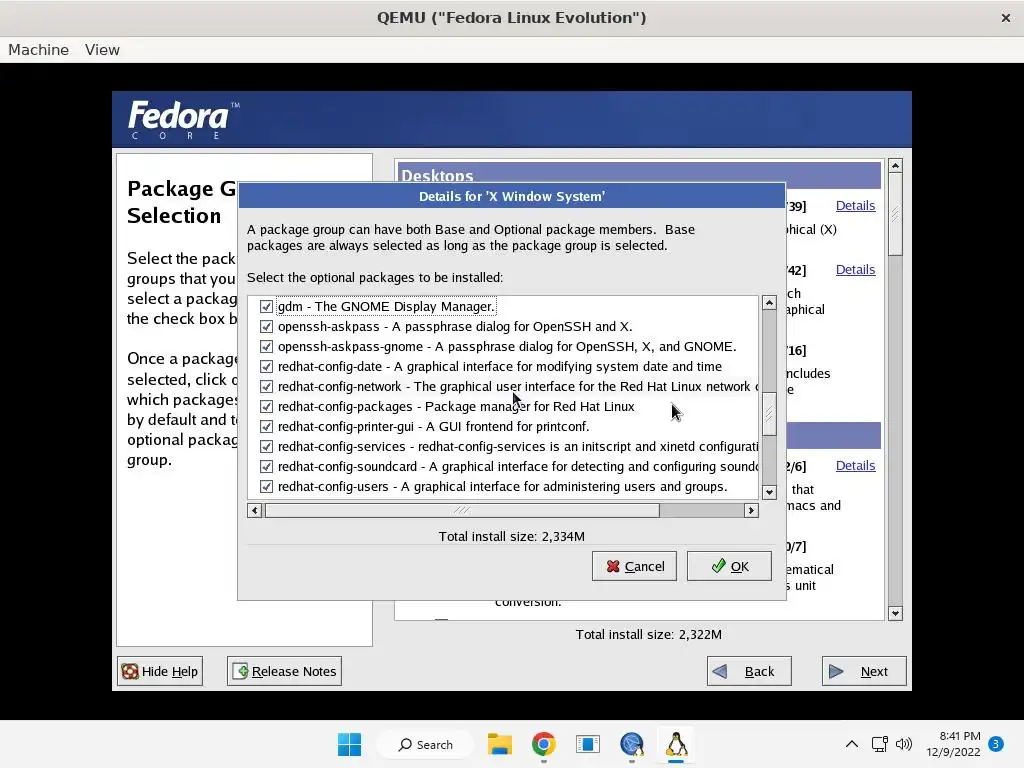Click the Desktops group header
Screen dimensions: 1024x768
tap(639, 175)
